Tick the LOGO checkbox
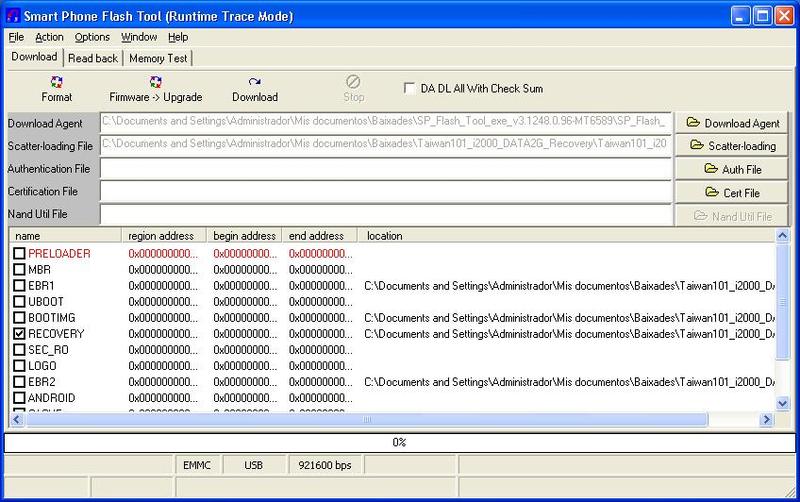The image size is (800, 502). tap(19, 366)
